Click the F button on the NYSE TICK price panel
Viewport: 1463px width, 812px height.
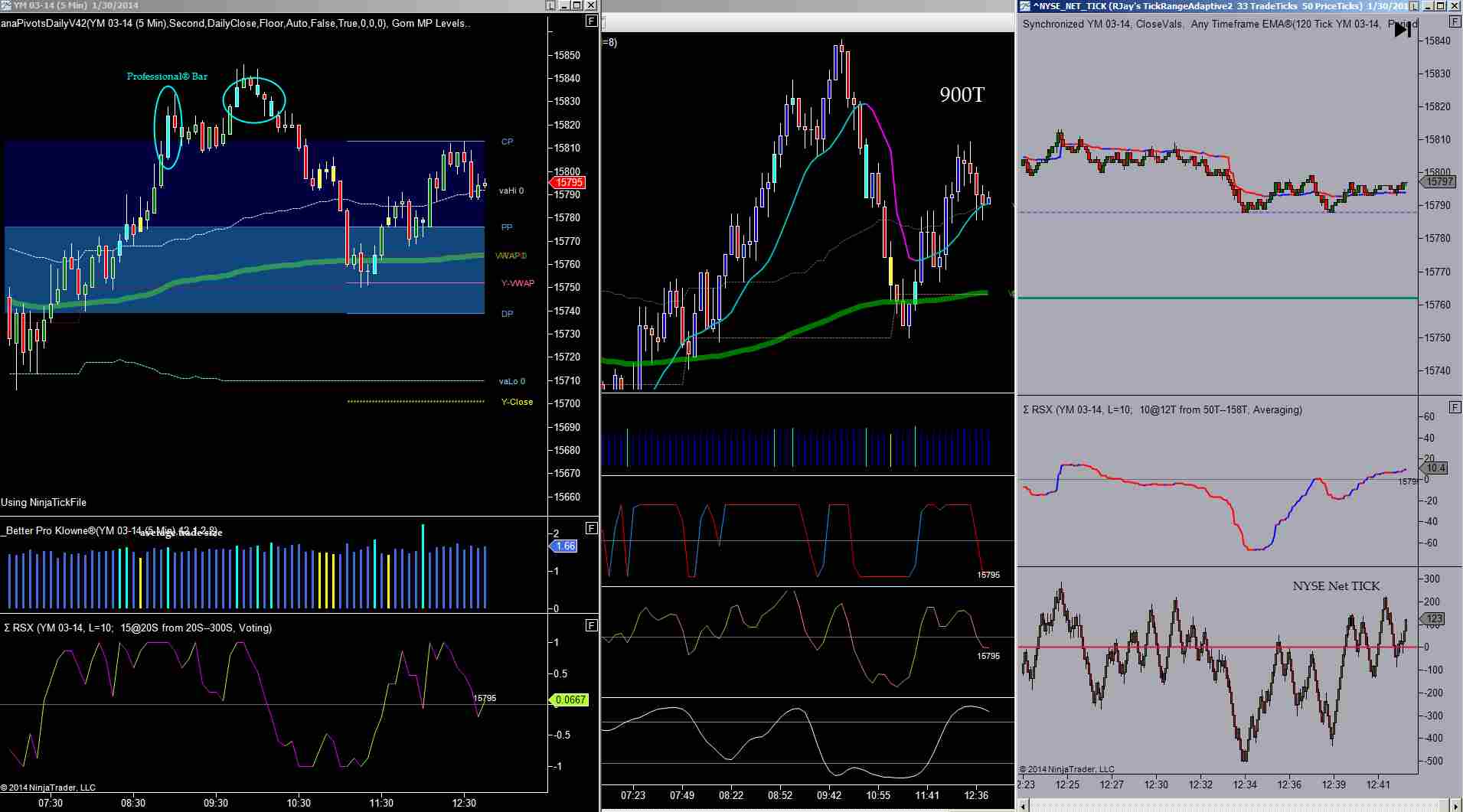click(1455, 22)
